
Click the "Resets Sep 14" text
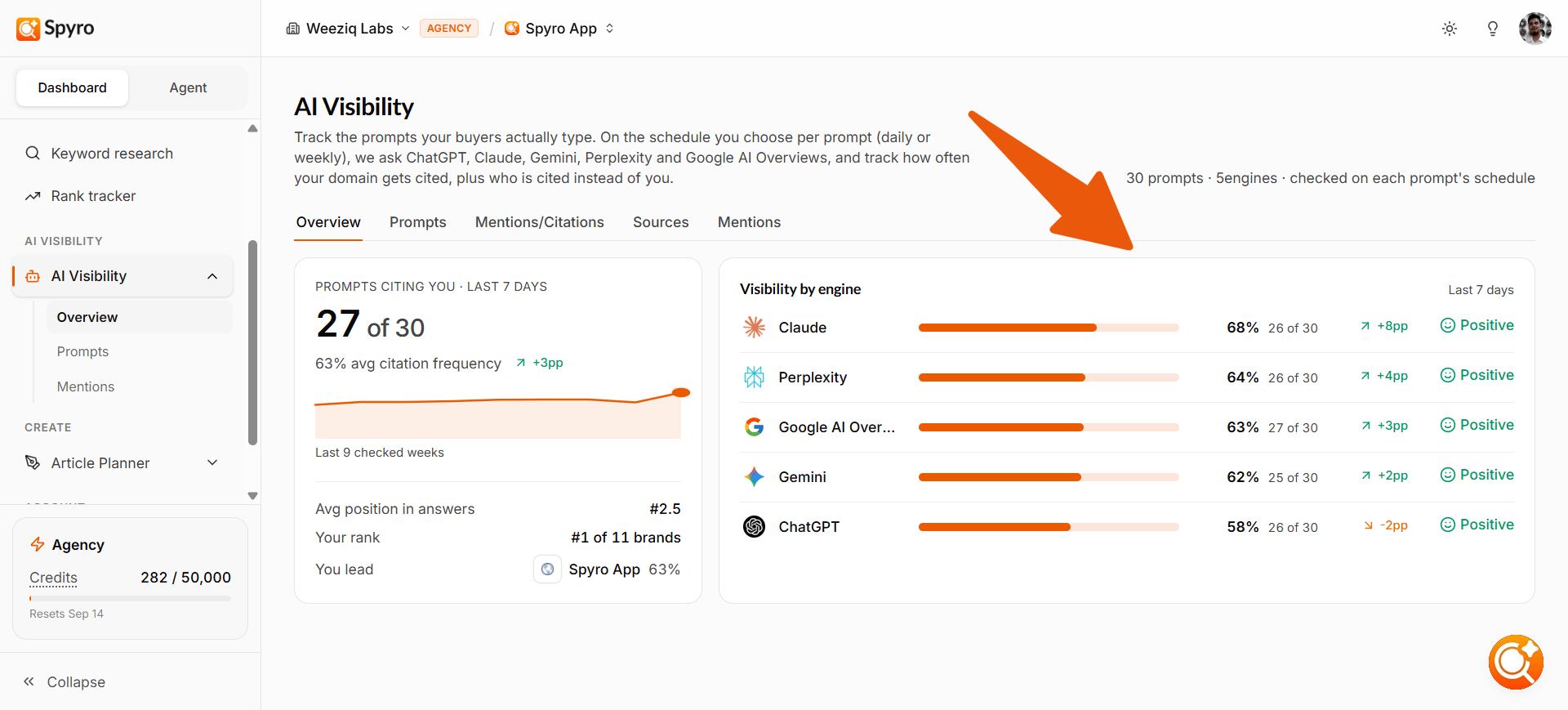tap(66, 614)
